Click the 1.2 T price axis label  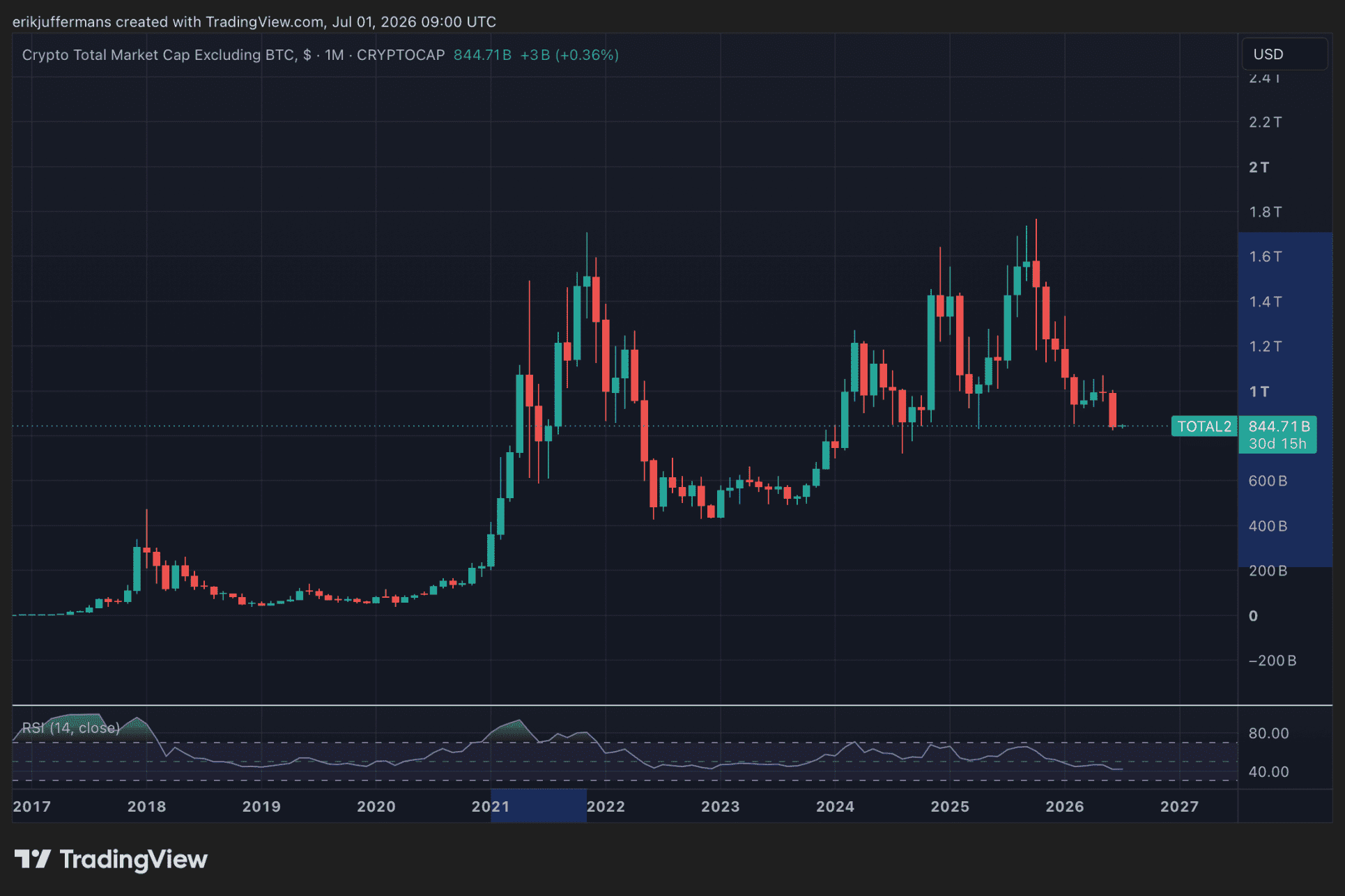1266,346
